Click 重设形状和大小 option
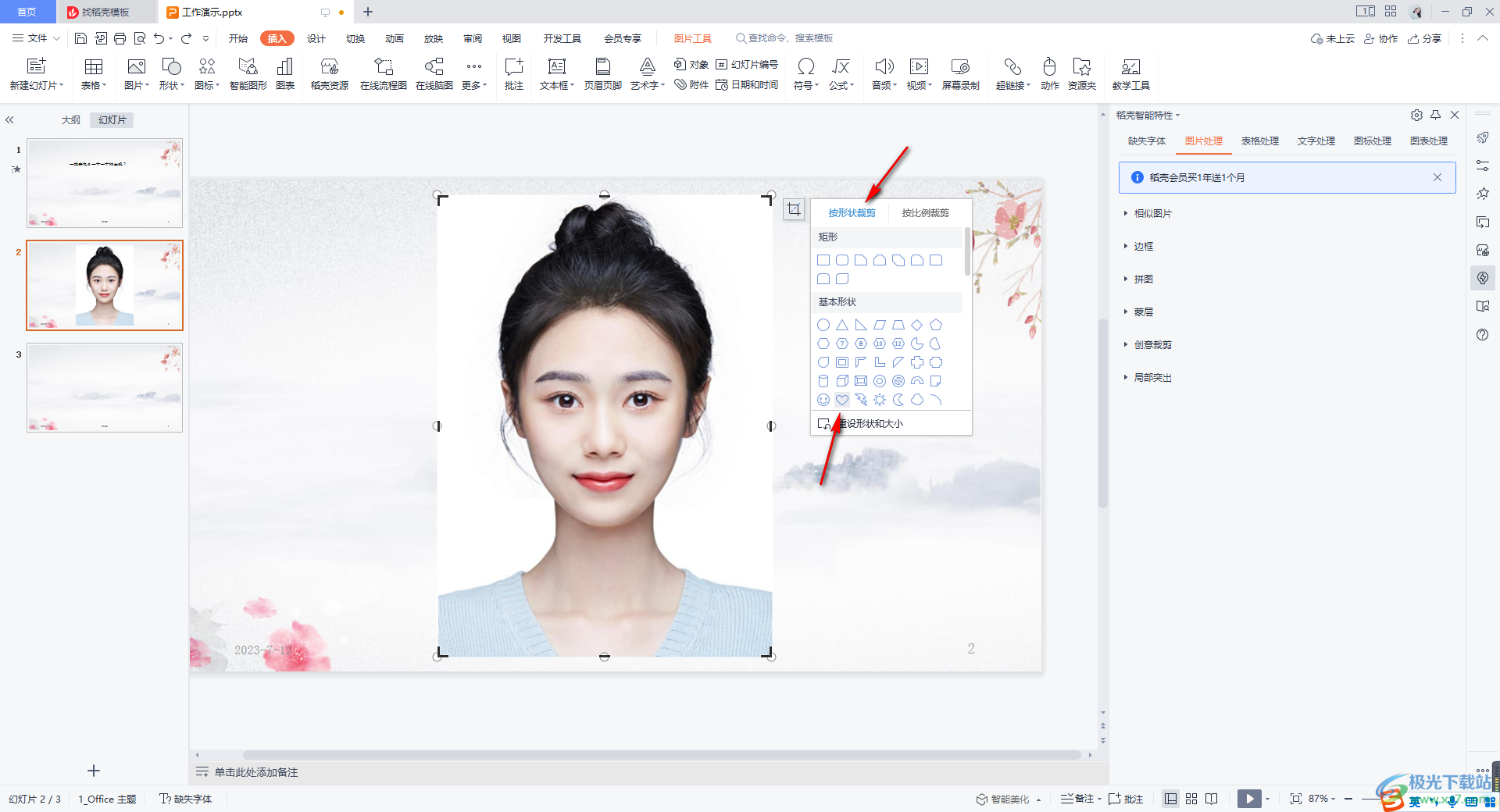 tap(860, 423)
